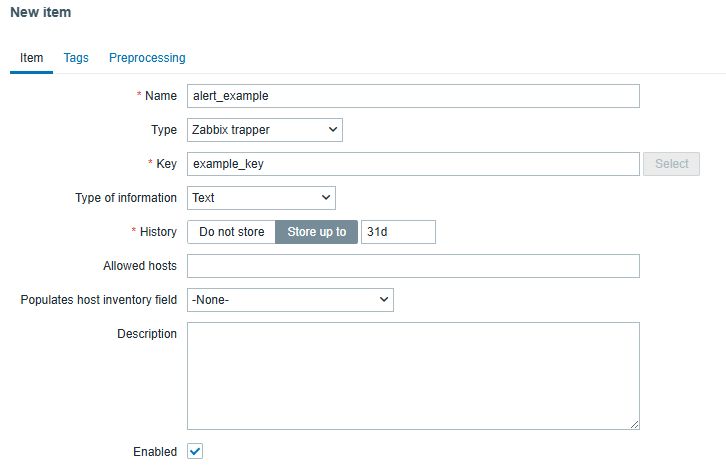Choose Do not store for History
The width and height of the screenshot is (726, 470).
[232, 232]
